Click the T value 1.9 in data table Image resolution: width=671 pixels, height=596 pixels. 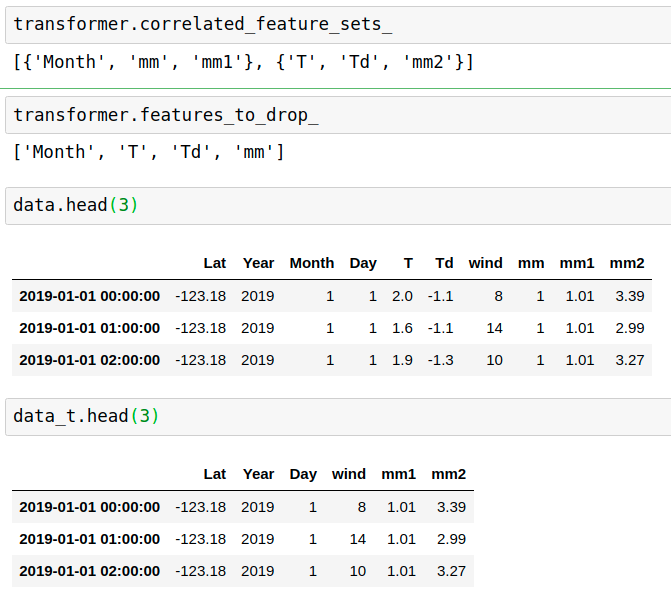pyautogui.click(x=402, y=360)
